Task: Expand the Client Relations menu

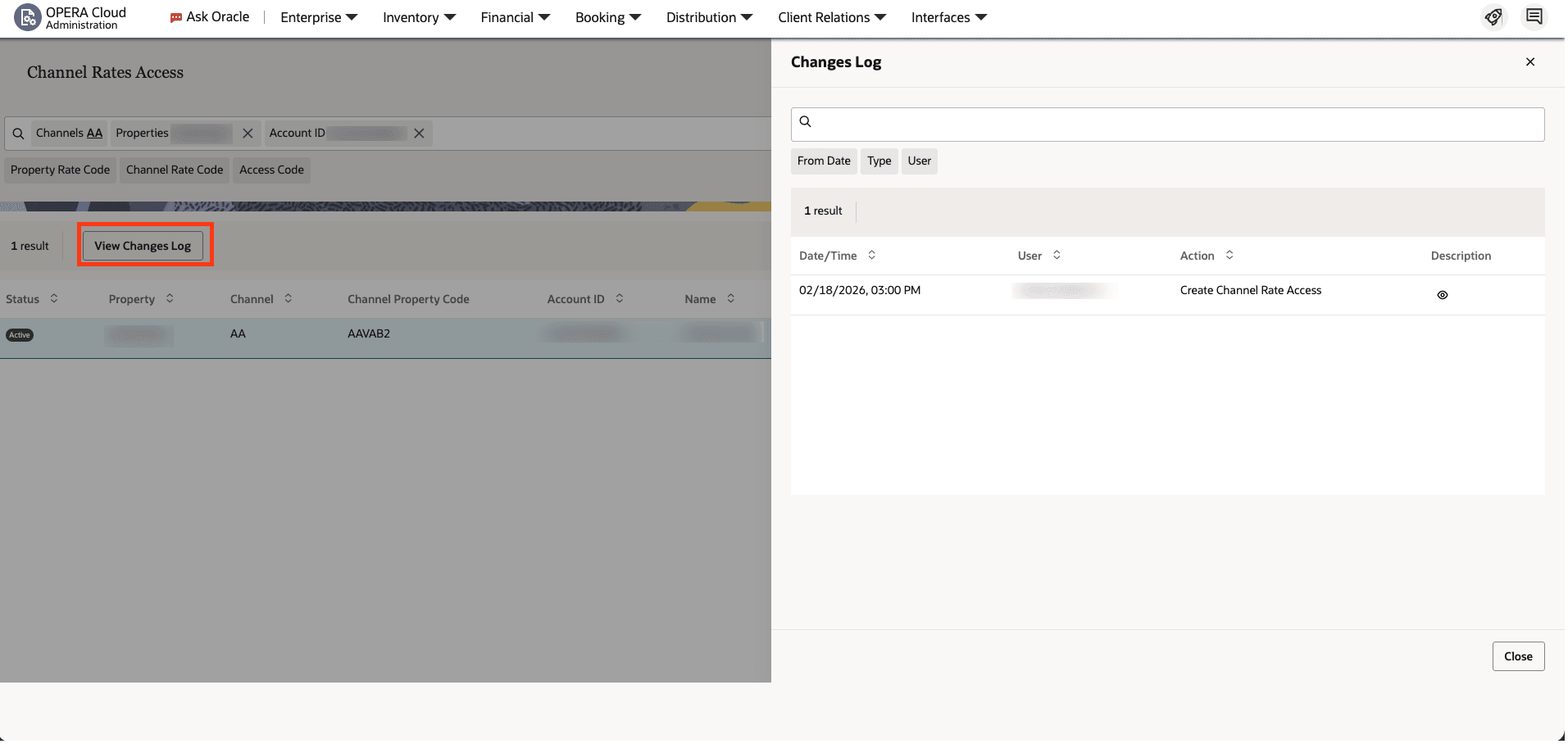Action: click(832, 17)
